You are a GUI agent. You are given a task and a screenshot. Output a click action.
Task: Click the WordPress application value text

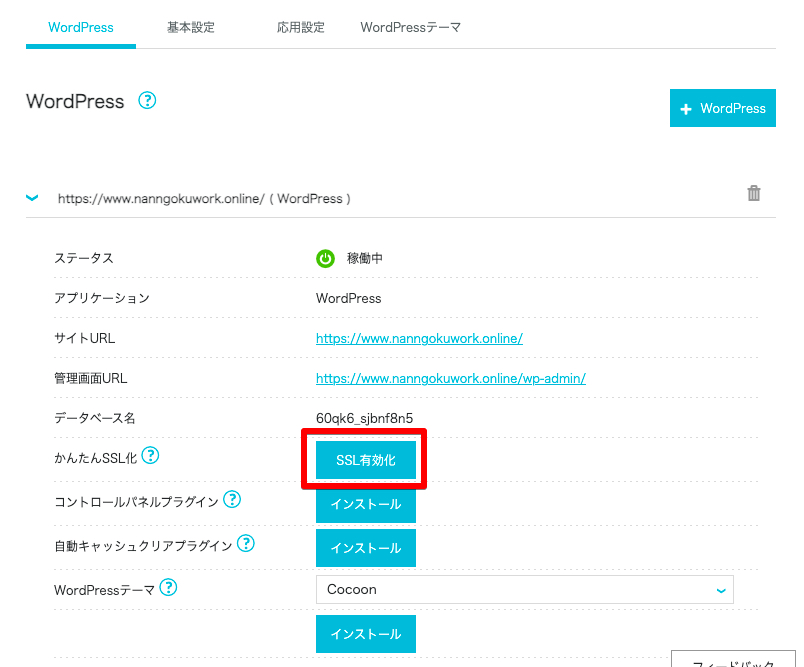(x=349, y=298)
